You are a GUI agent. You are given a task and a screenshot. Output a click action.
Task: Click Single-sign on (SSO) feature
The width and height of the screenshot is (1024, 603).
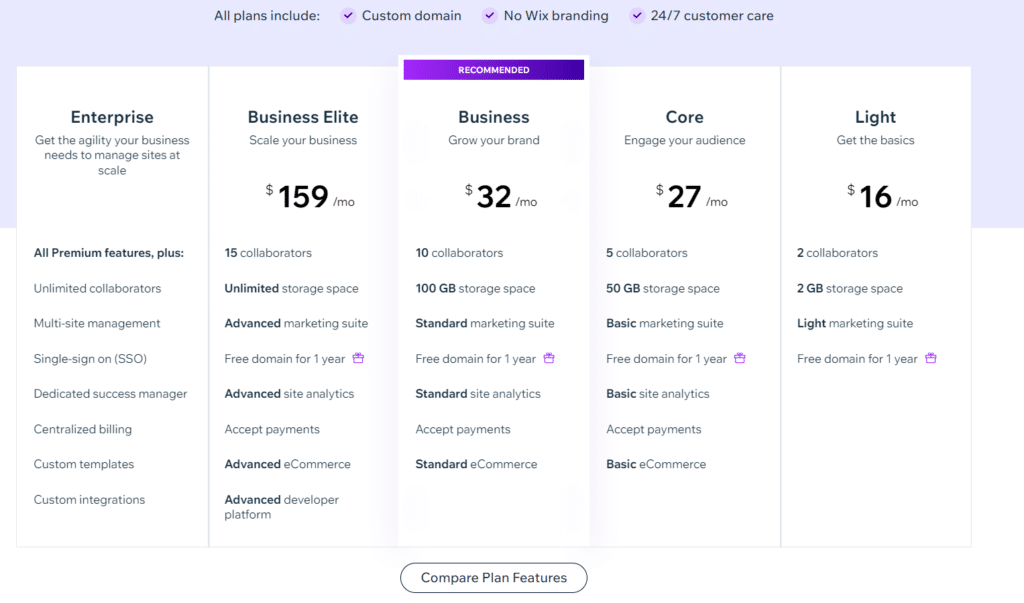coord(90,359)
